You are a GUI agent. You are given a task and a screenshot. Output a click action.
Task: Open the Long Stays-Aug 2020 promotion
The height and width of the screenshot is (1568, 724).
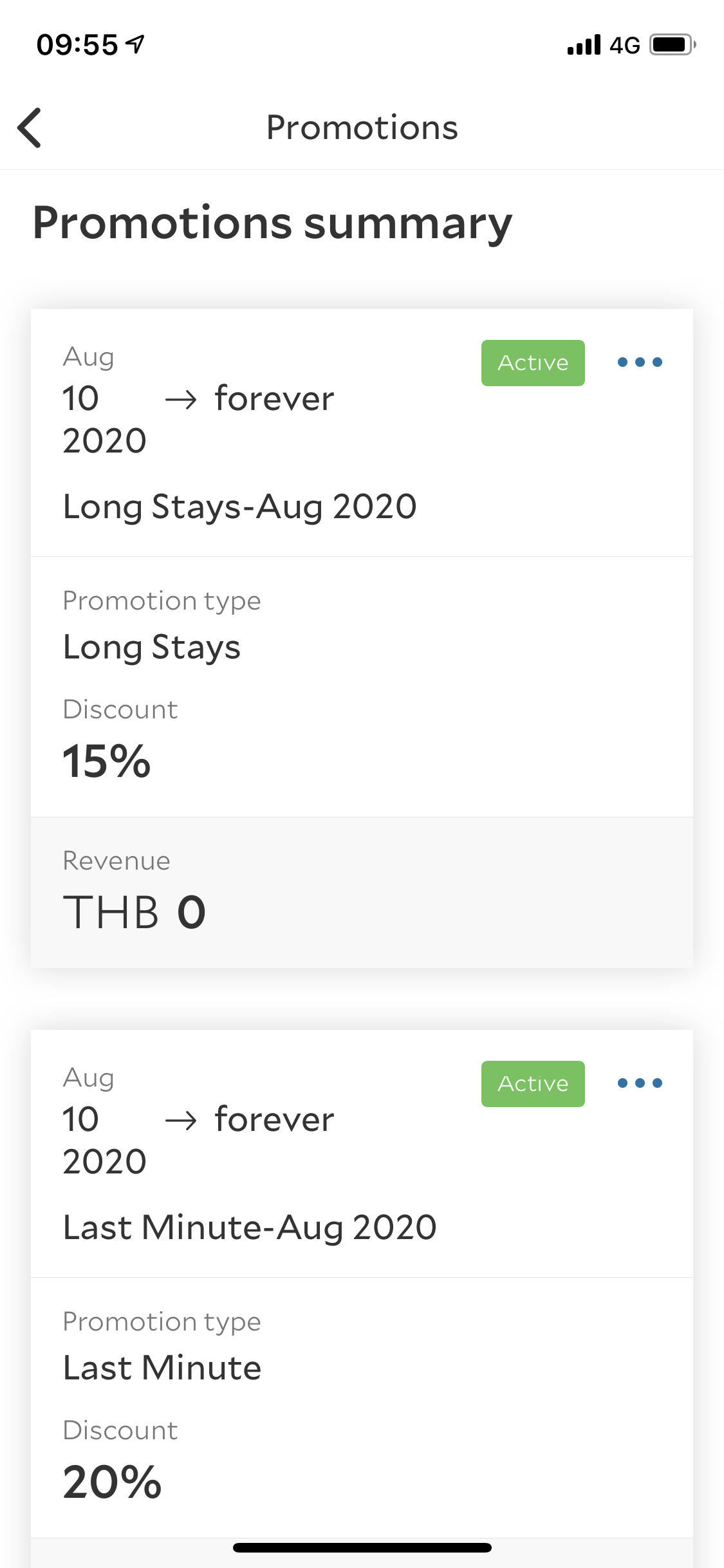point(240,507)
